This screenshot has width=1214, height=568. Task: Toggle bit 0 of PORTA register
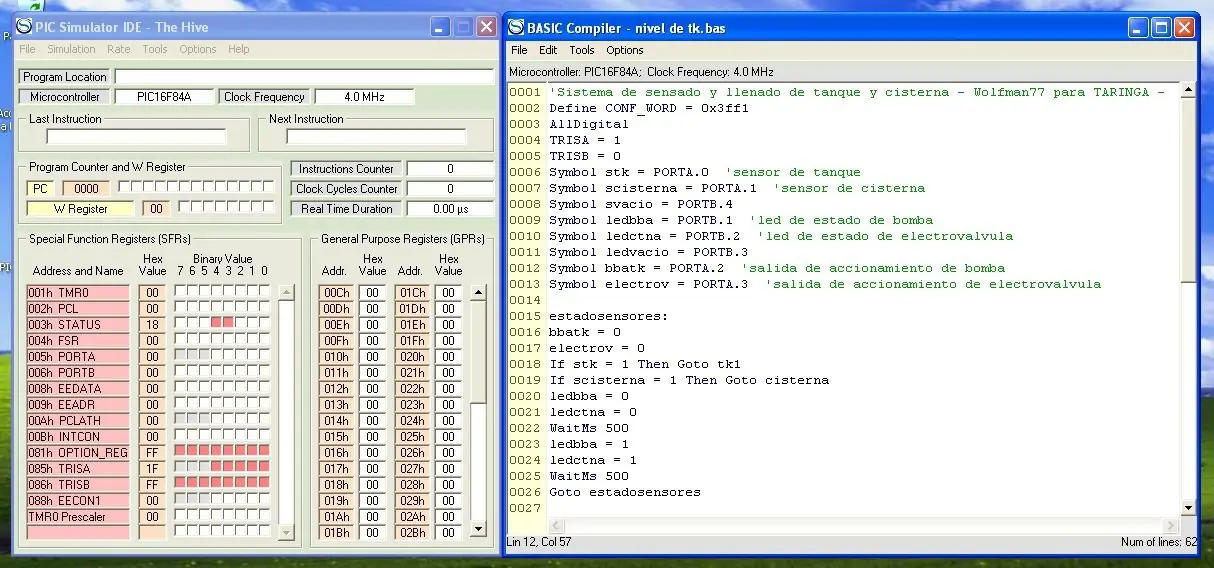point(264,356)
